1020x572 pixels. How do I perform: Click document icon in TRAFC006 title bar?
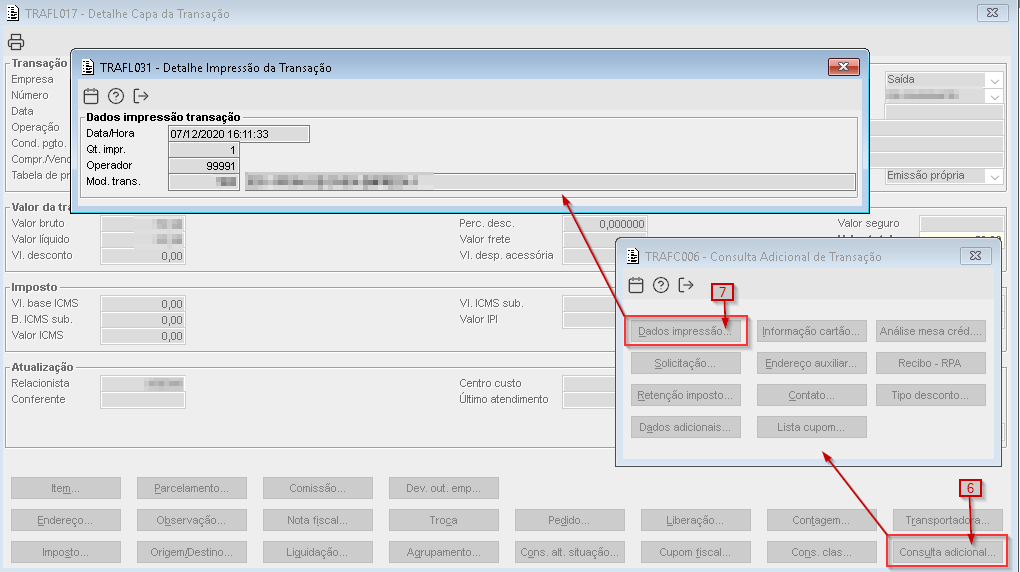pos(633,256)
